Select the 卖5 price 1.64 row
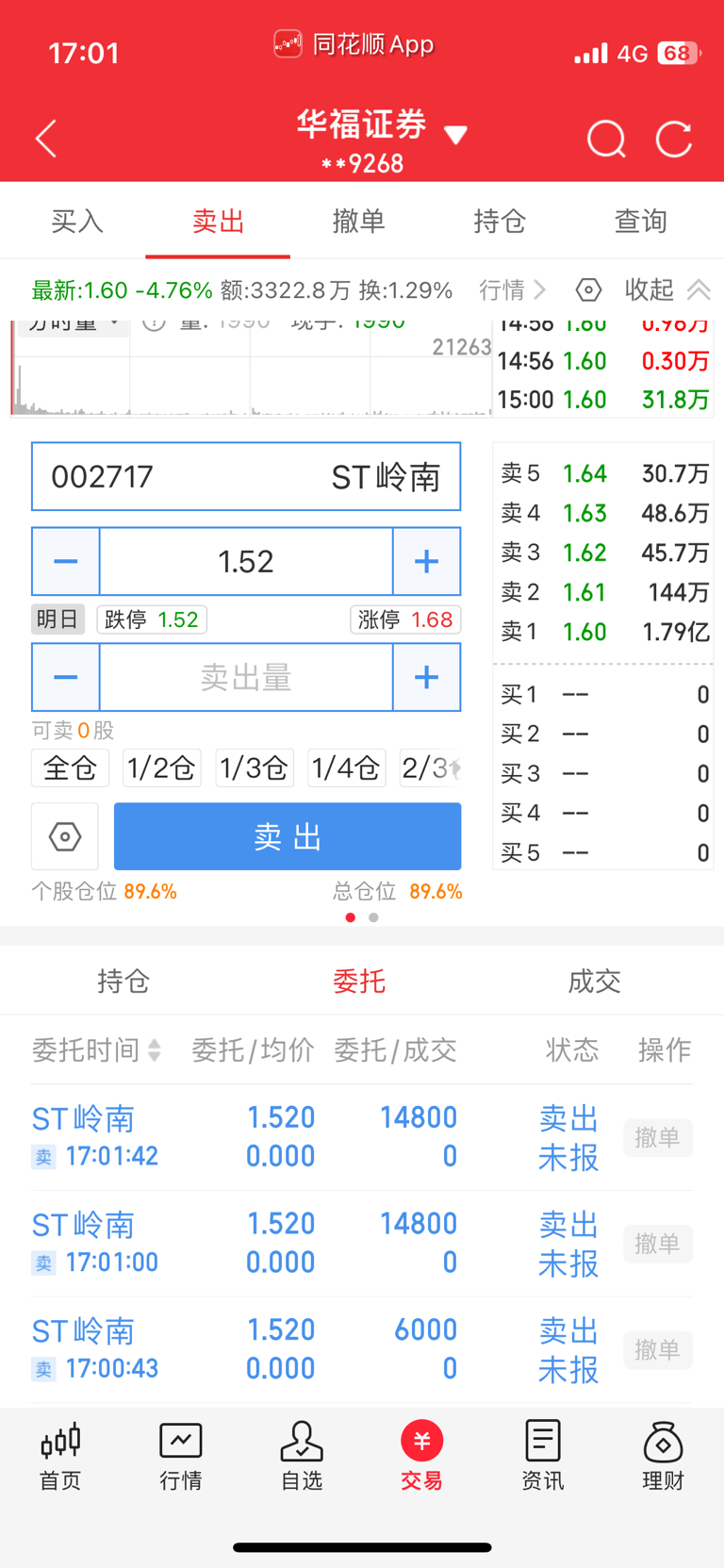 603,473
